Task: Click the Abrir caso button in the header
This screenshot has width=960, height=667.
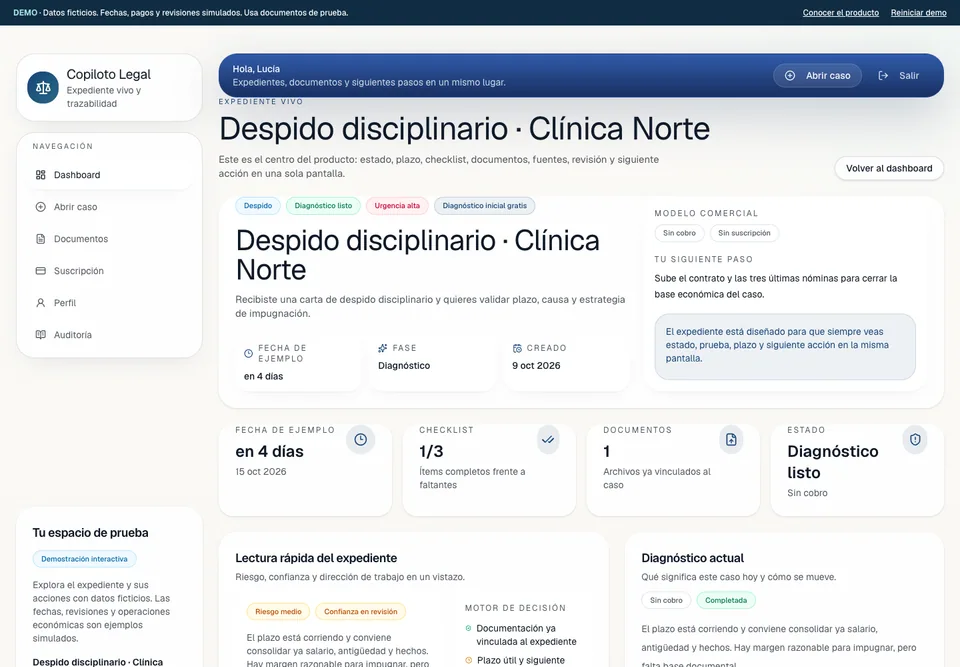Action: click(x=817, y=75)
